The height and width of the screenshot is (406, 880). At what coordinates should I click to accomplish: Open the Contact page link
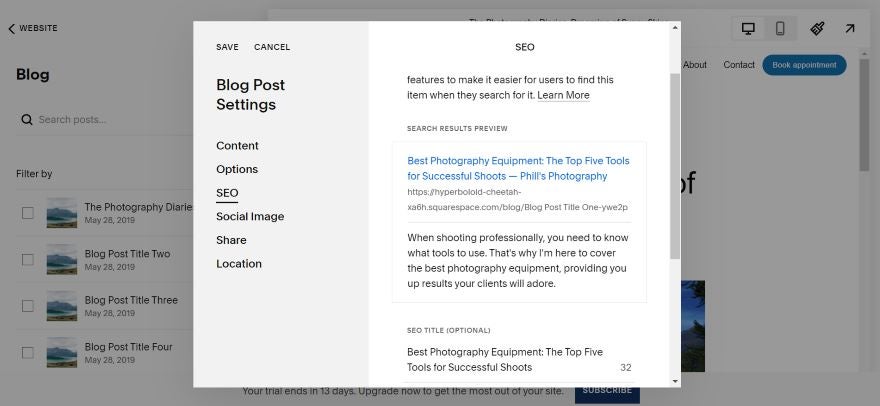coord(739,65)
